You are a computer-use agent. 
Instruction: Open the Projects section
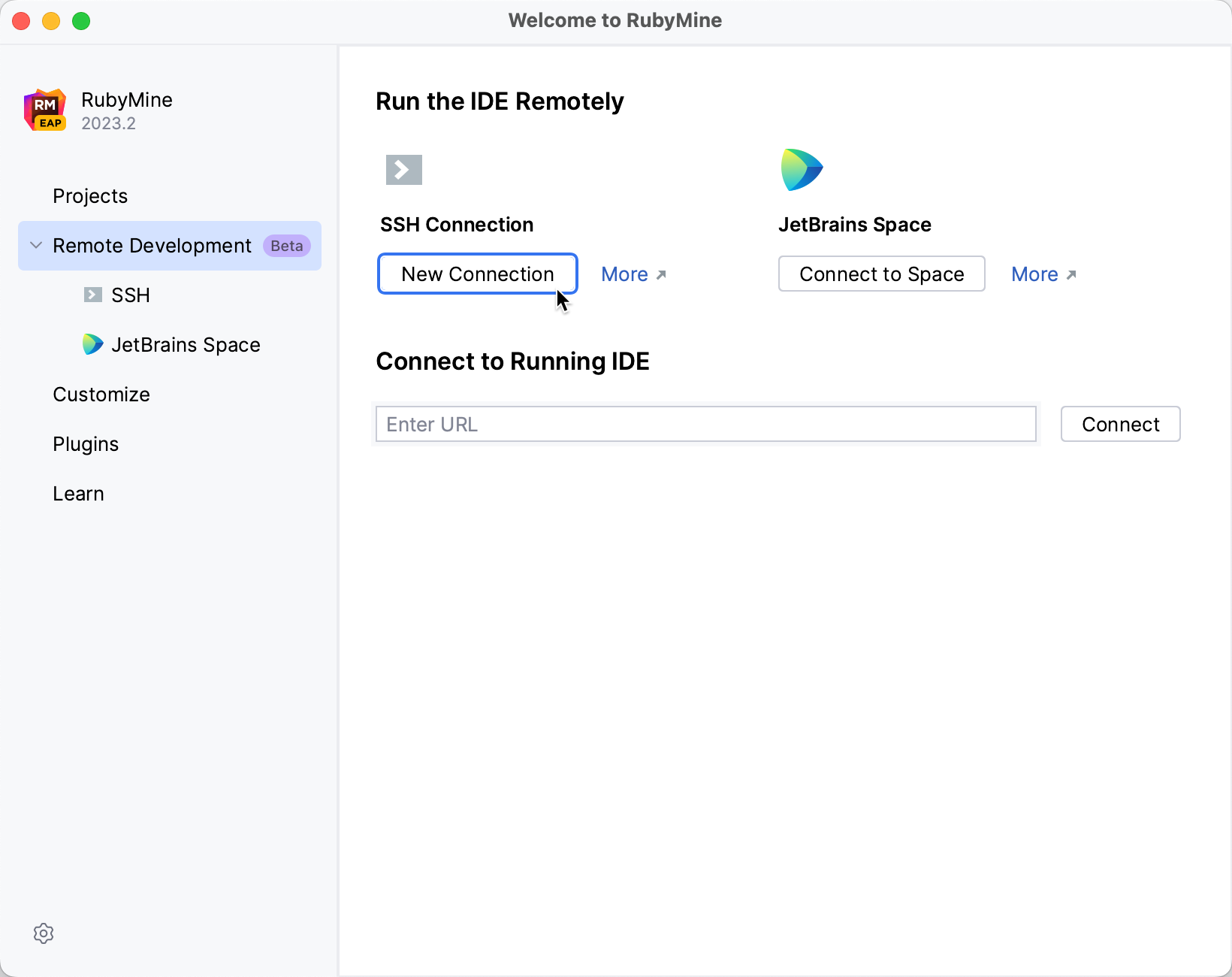click(90, 196)
